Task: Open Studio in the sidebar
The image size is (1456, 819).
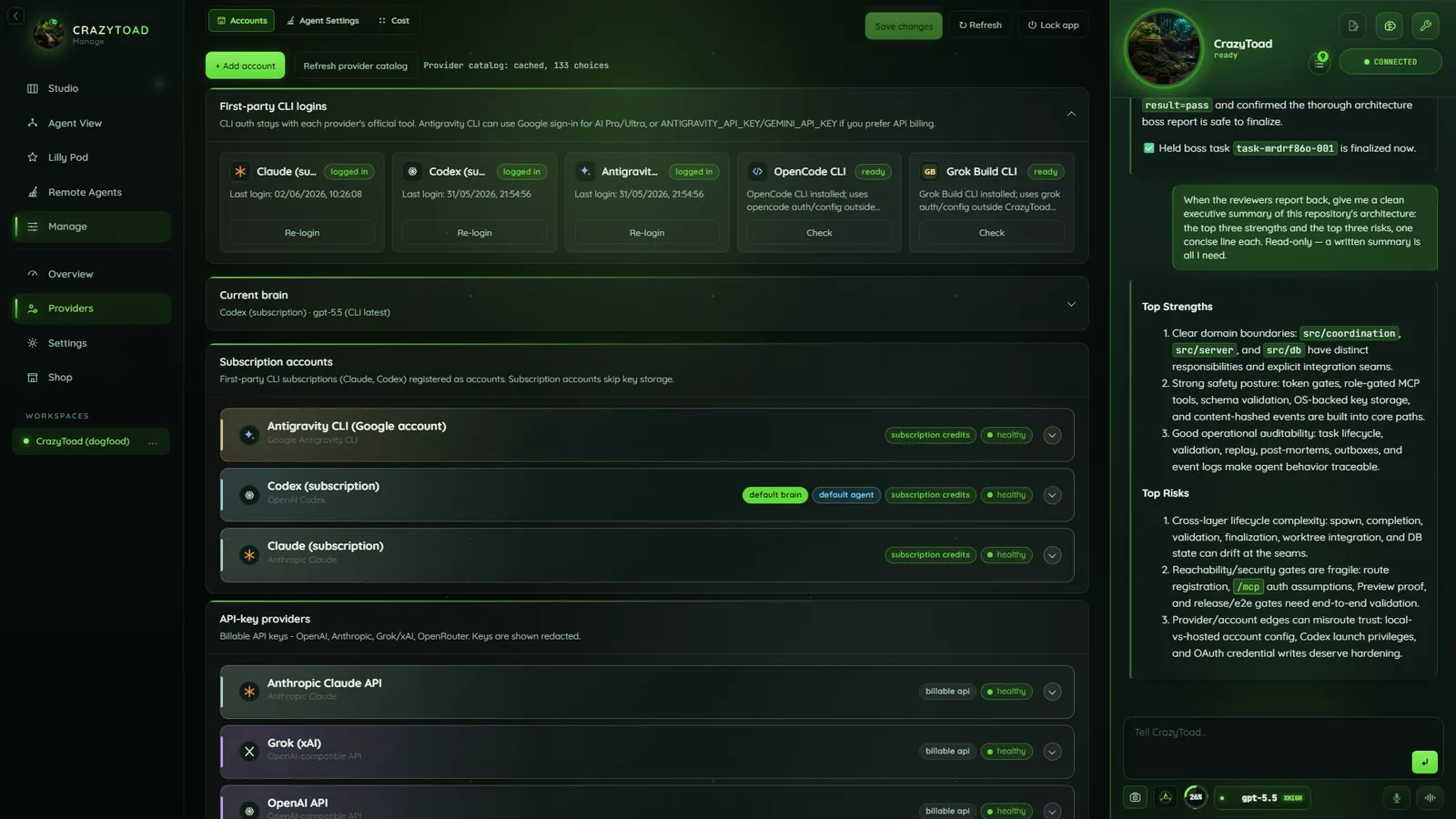Action: pyautogui.click(x=91, y=88)
